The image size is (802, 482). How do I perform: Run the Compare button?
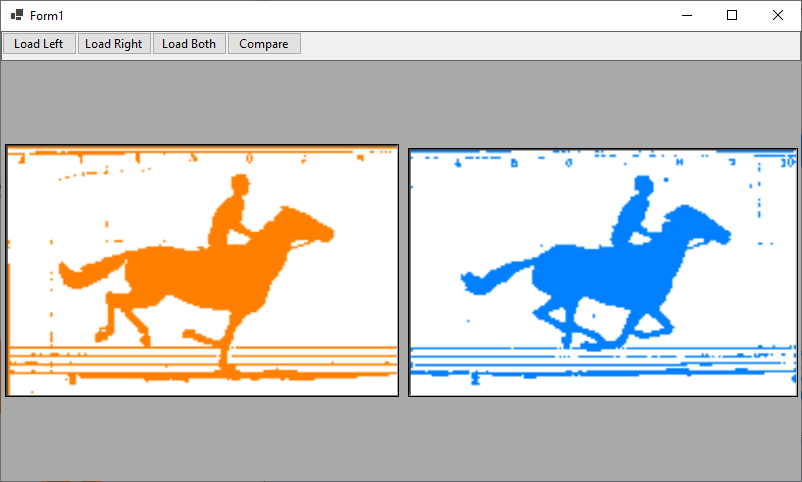click(x=264, y=44)
